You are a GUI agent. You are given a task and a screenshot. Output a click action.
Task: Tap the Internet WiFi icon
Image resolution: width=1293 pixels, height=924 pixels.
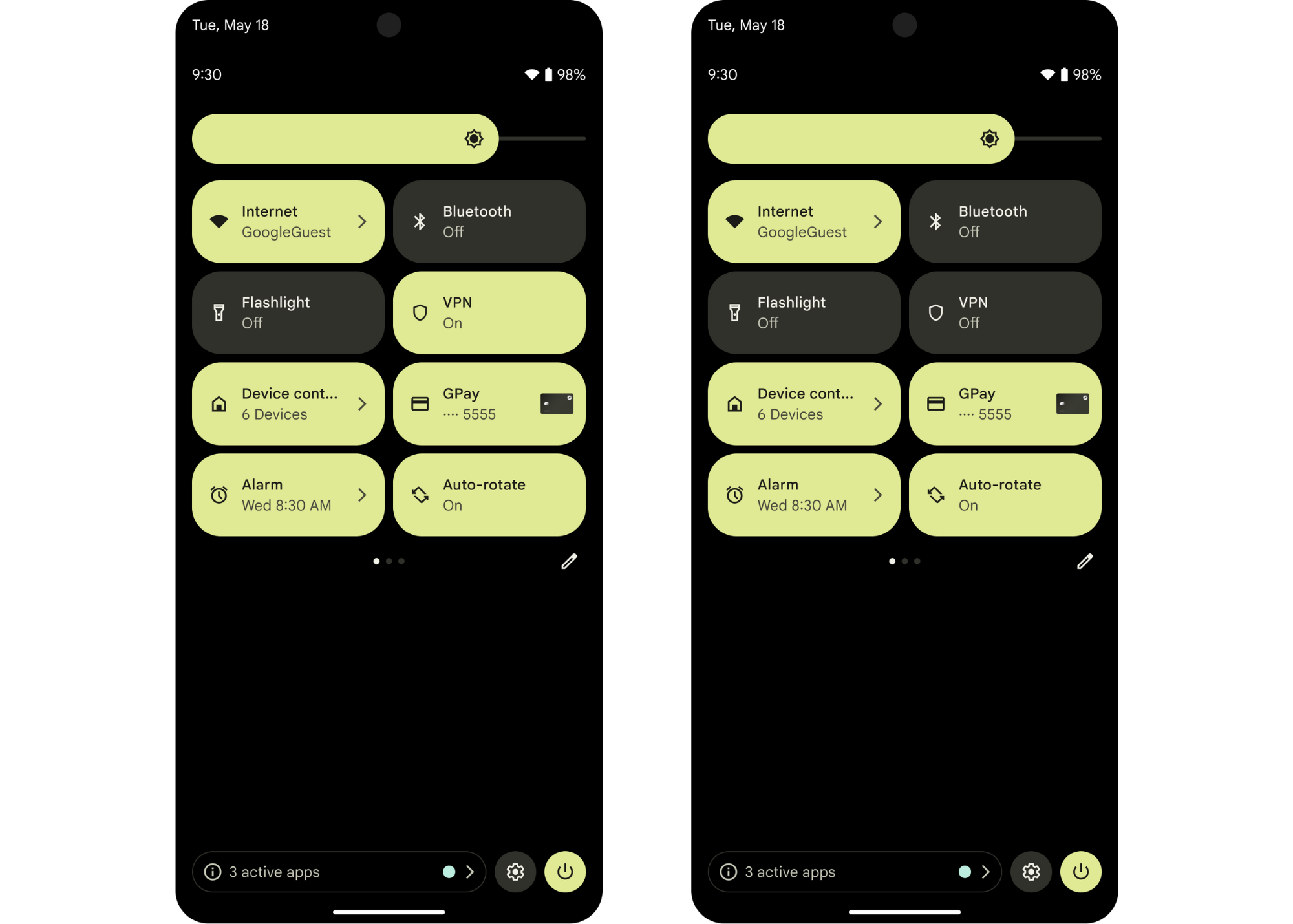(218, 222)
